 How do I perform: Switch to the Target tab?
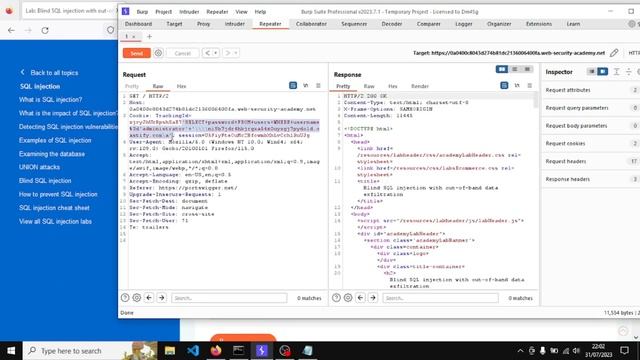point(174,24)
